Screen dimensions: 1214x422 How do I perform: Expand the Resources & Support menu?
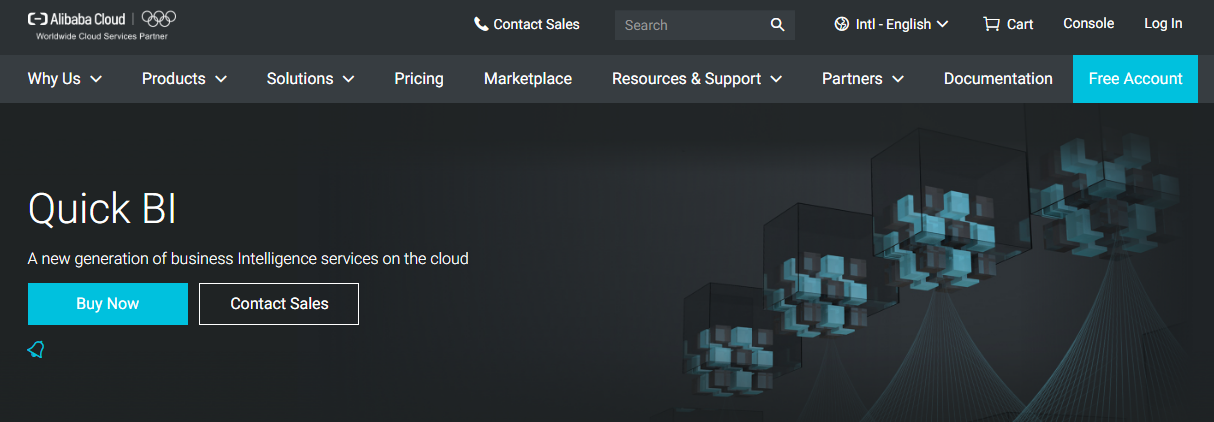[697, 79]
